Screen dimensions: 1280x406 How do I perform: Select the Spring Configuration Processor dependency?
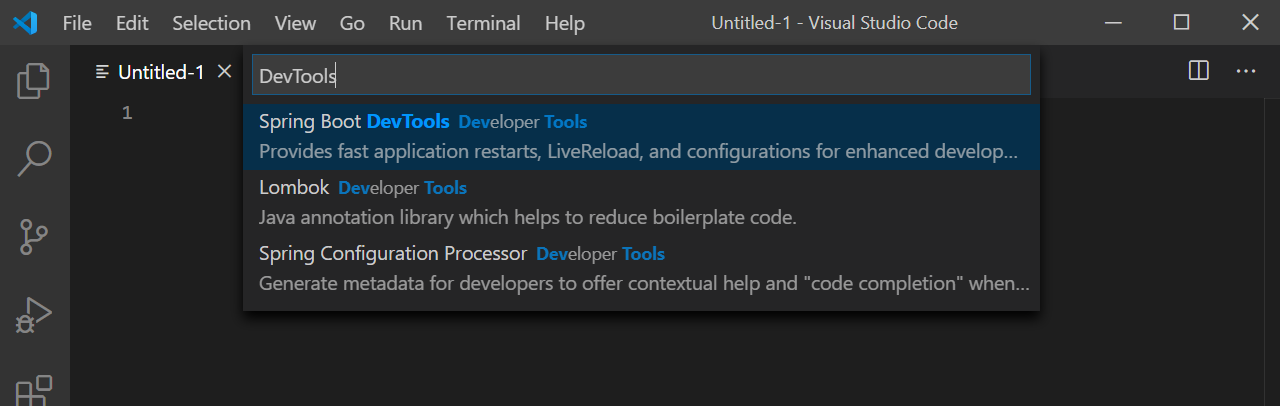641,269
